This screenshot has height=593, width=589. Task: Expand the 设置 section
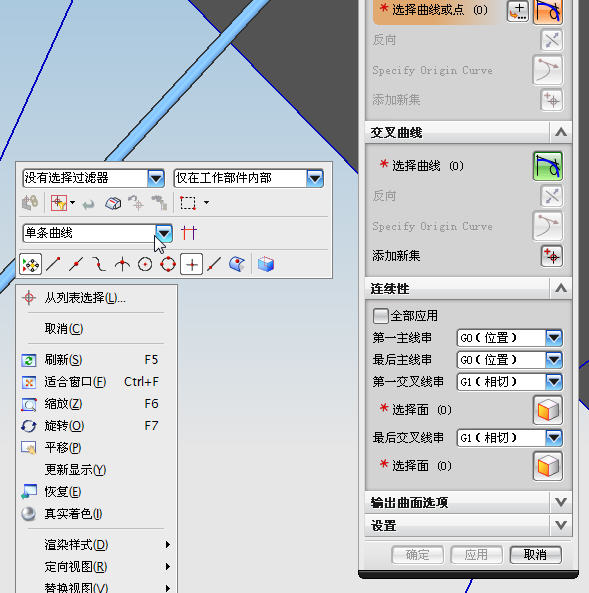pos(561,525)
